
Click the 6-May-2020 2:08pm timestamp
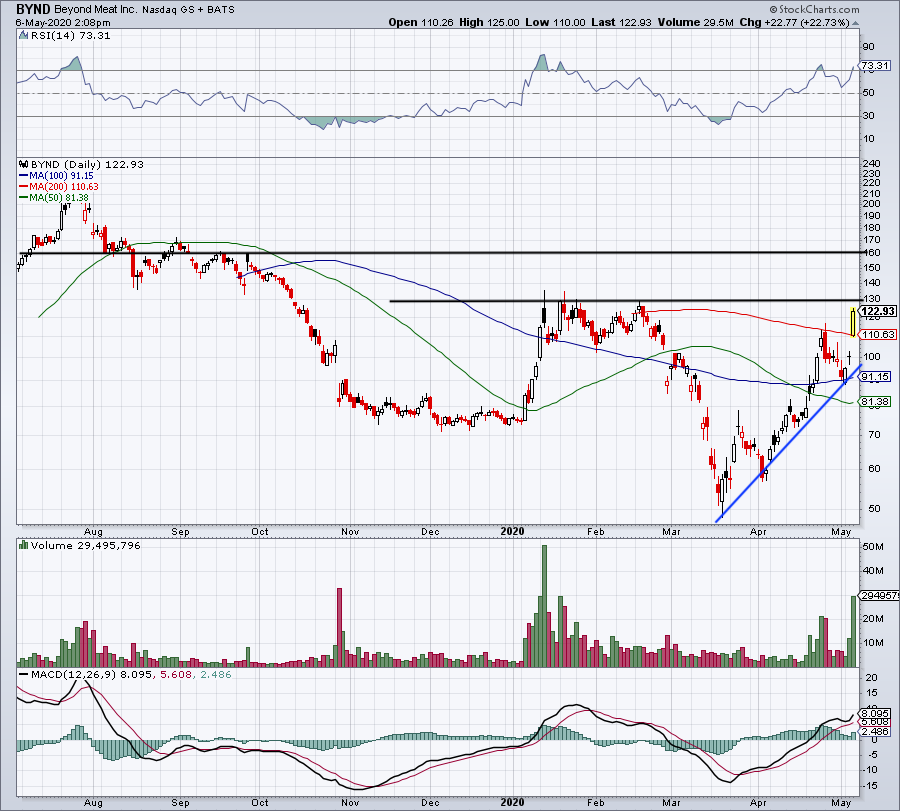(63, 23)
